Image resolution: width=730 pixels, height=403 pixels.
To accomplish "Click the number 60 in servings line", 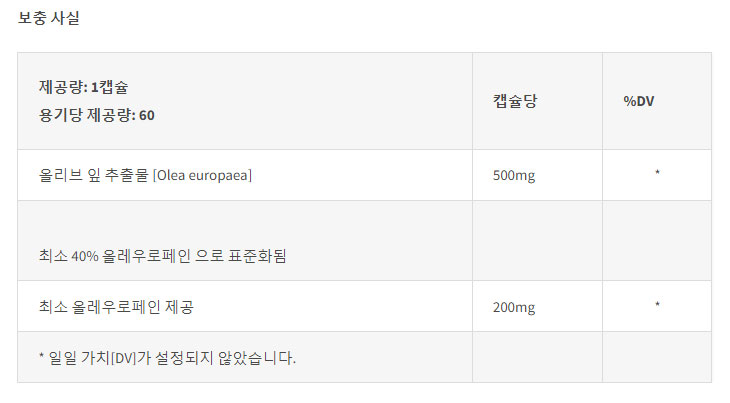I will point(147,115).
